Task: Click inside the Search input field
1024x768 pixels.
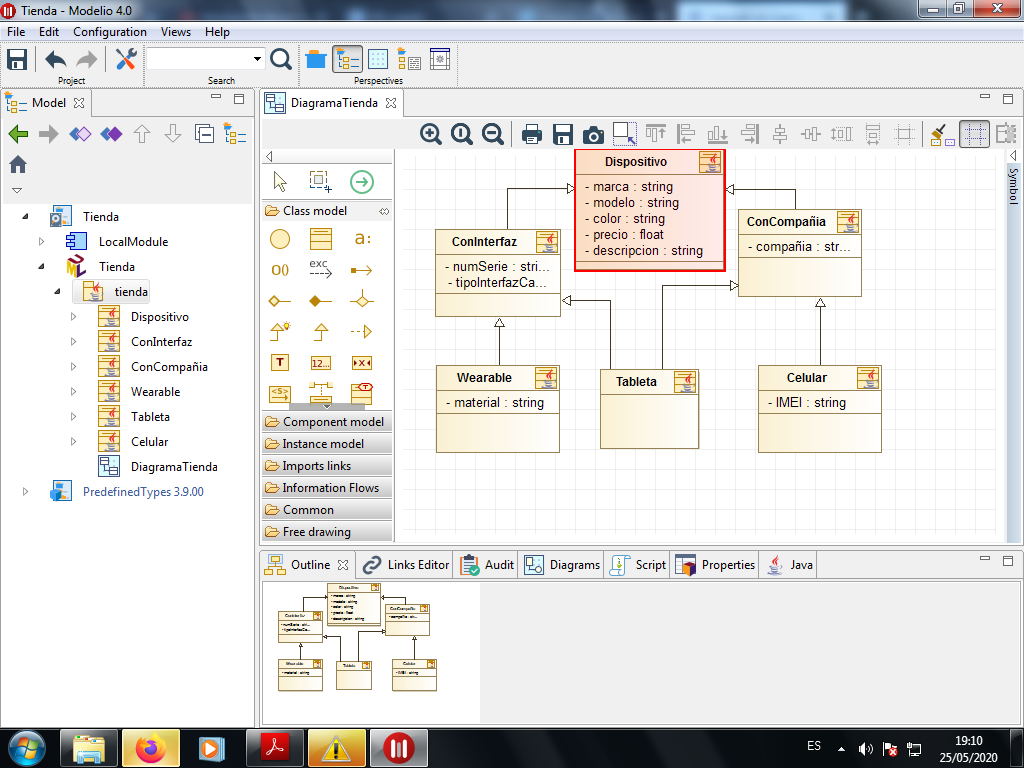Action: pos(199,59)
